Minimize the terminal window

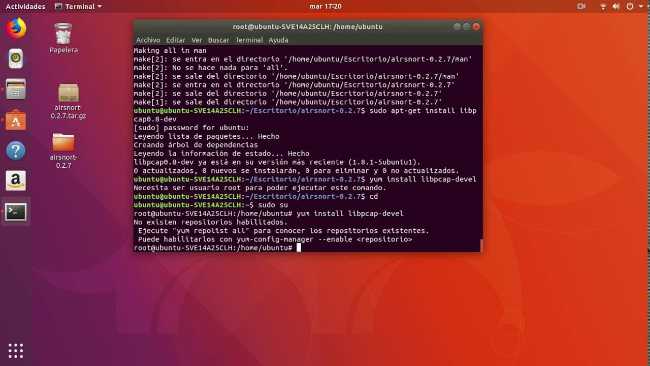coord(457,27)
